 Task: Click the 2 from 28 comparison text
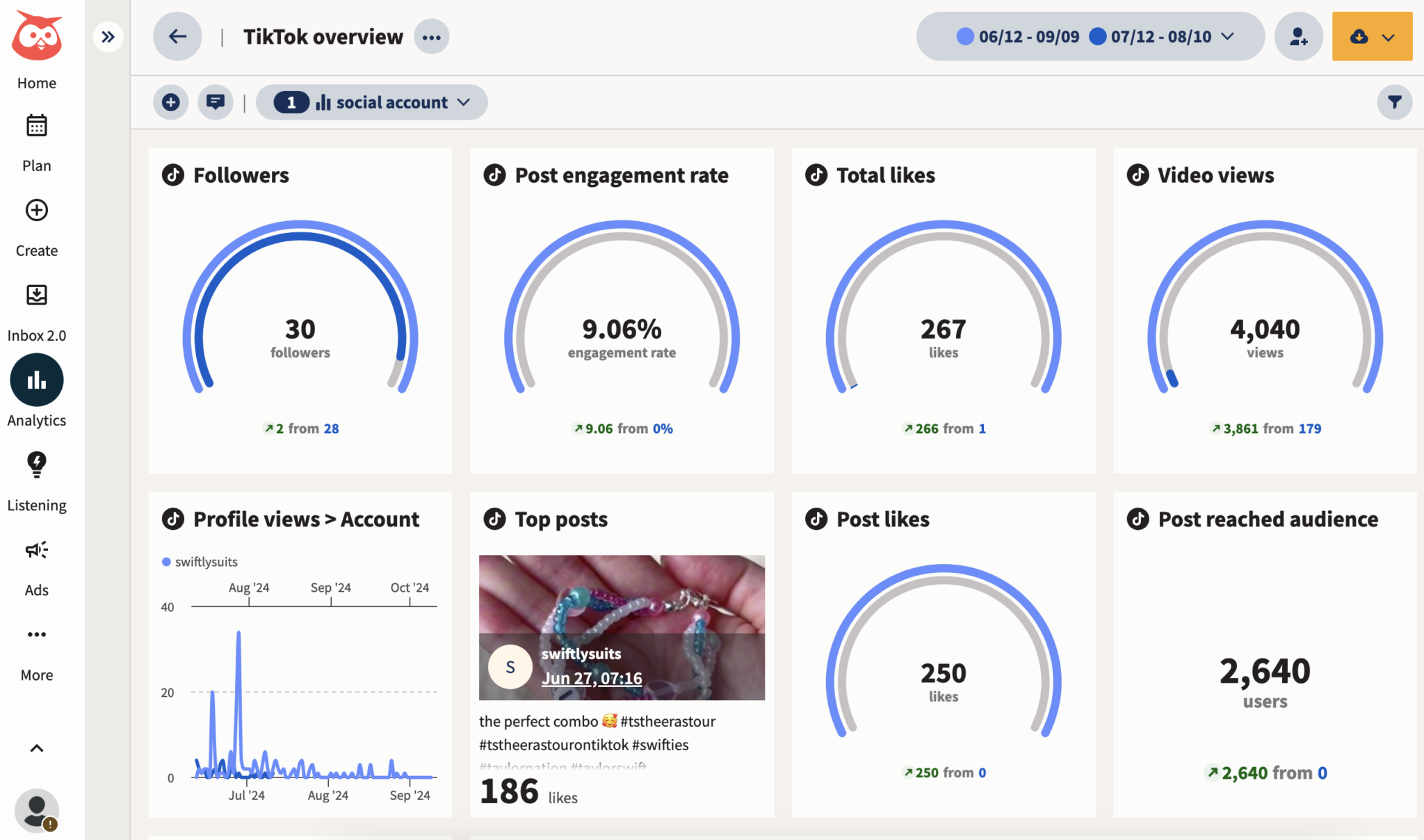[x=301, y=429]
